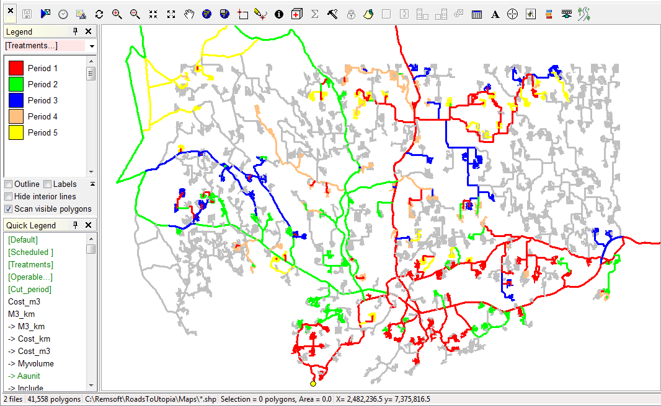Select M3_km without arrow in Quick Legend
The height and width of the screenshot is (406, 661).
(x=21, y=314)
